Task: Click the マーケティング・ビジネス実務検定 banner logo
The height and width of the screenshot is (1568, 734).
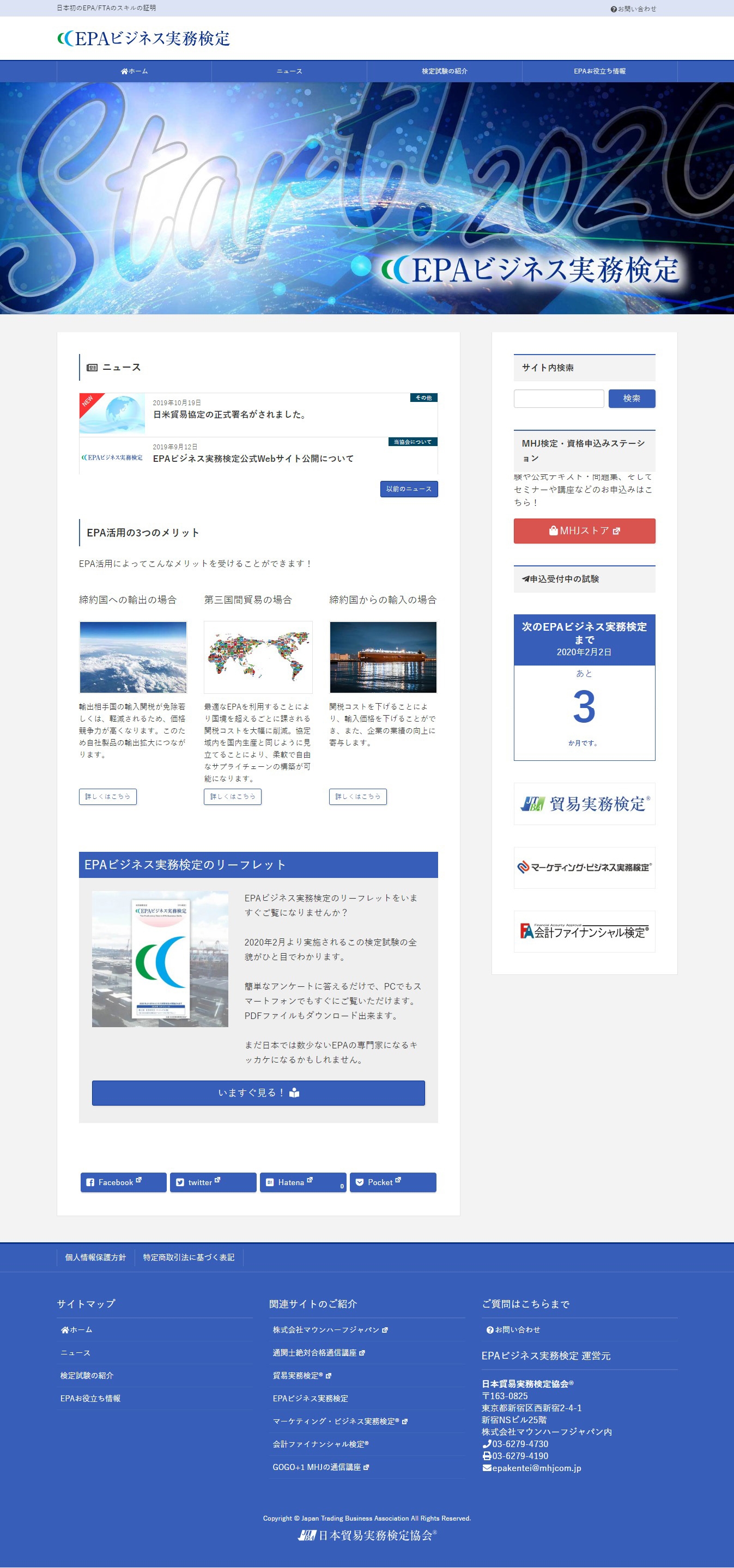Action: pyautogui.click(x=584, y=868)
